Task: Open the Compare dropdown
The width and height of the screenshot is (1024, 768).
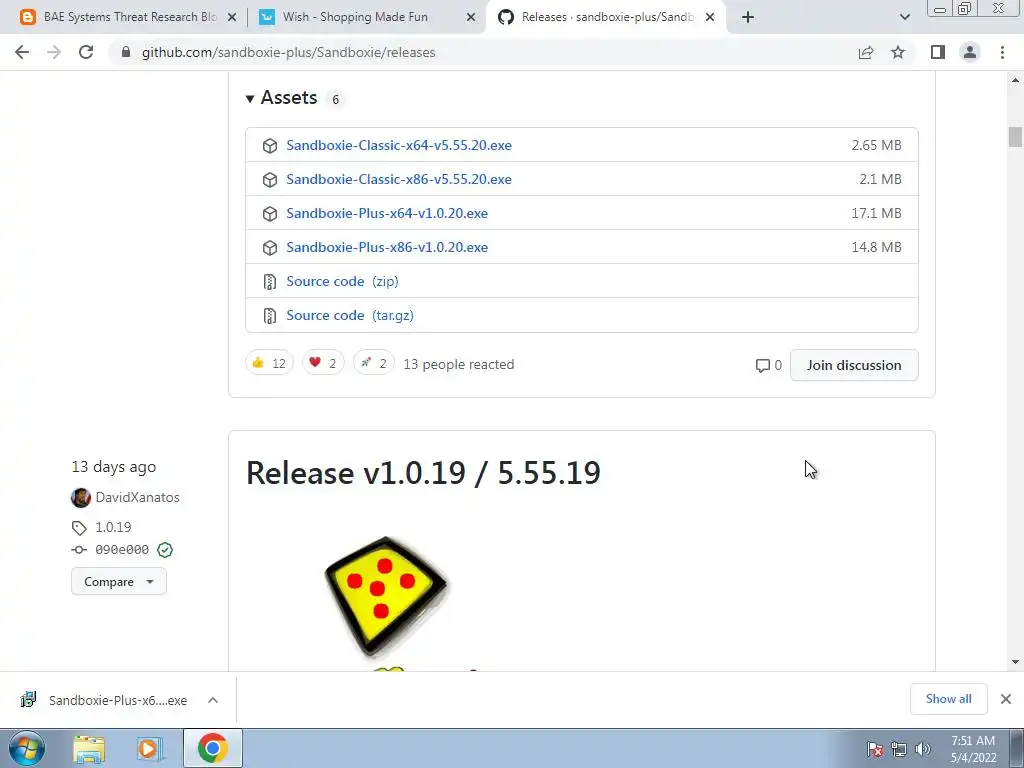Action: [119, 581]
